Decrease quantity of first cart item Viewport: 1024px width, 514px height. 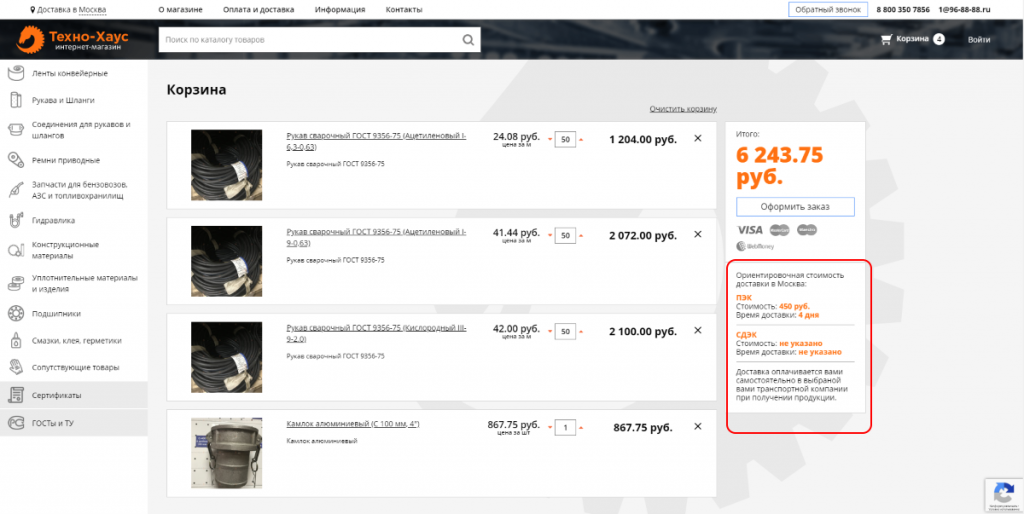(549, 140)
